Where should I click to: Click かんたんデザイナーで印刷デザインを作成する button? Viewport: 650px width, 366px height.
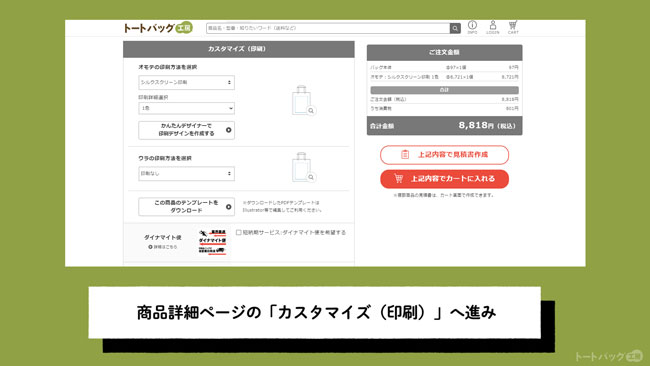tap(187, 130)
